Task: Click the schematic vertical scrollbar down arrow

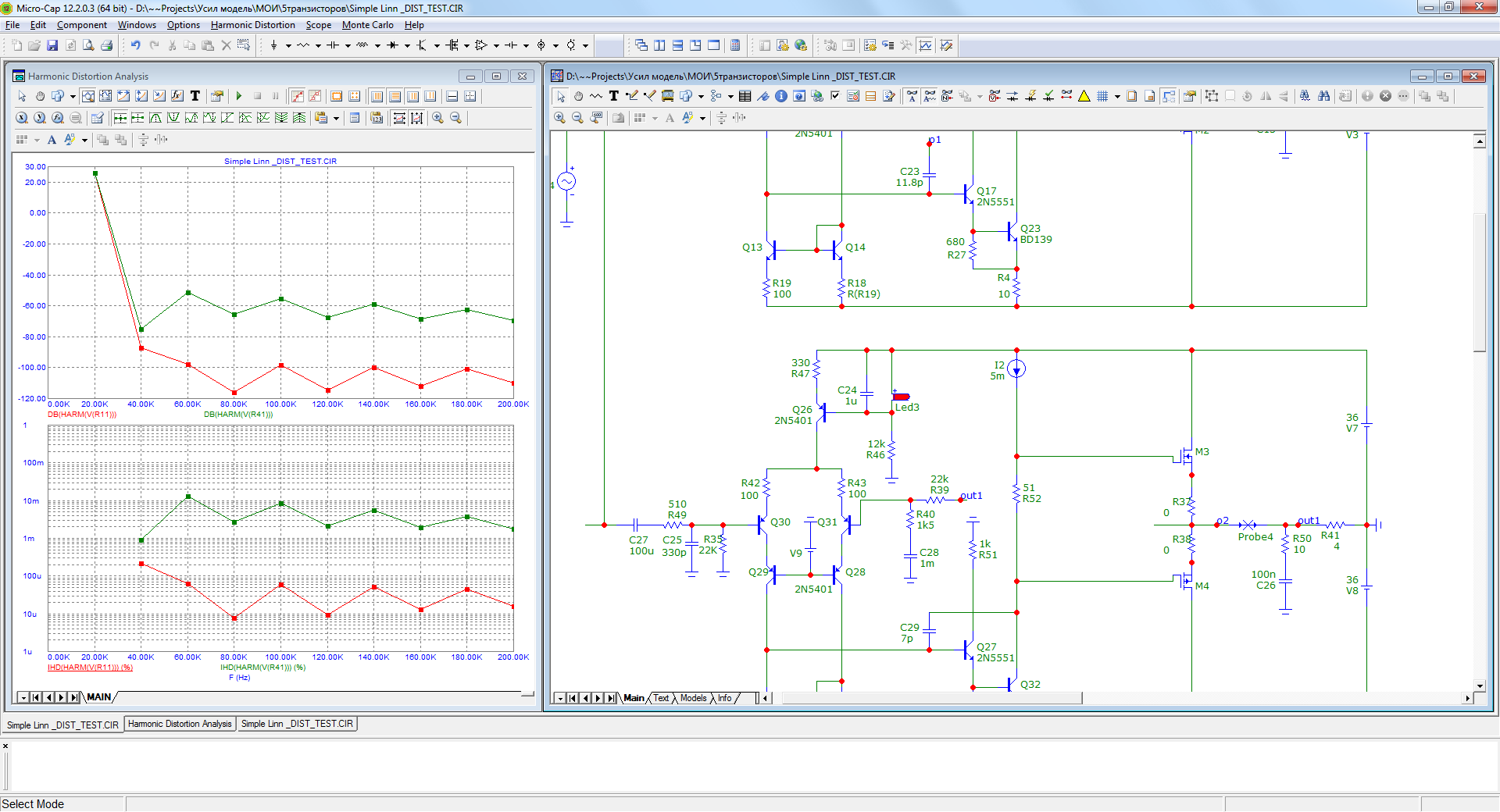Action: pyautogui.click(x=1479, y=686)
